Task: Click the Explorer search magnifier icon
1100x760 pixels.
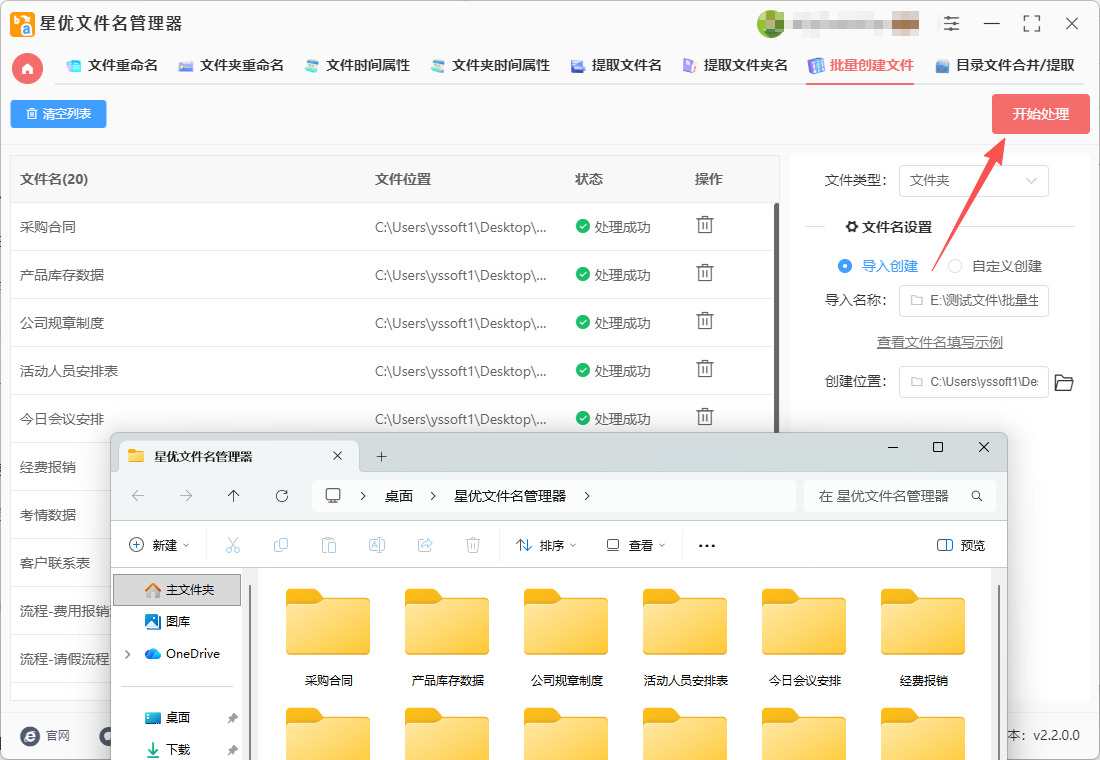Action: (977, 496)
